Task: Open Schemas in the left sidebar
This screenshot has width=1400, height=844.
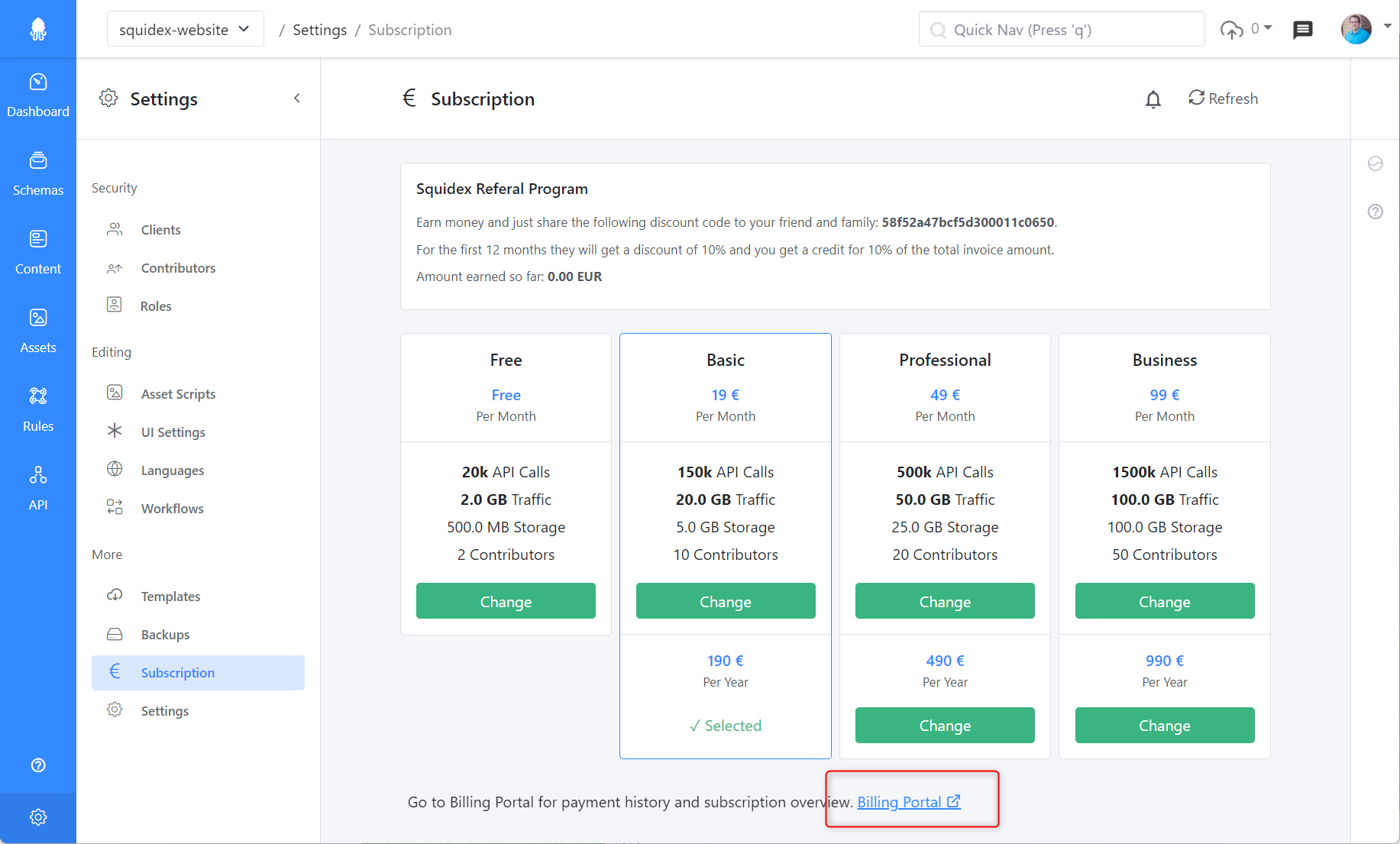Action: 38,174
